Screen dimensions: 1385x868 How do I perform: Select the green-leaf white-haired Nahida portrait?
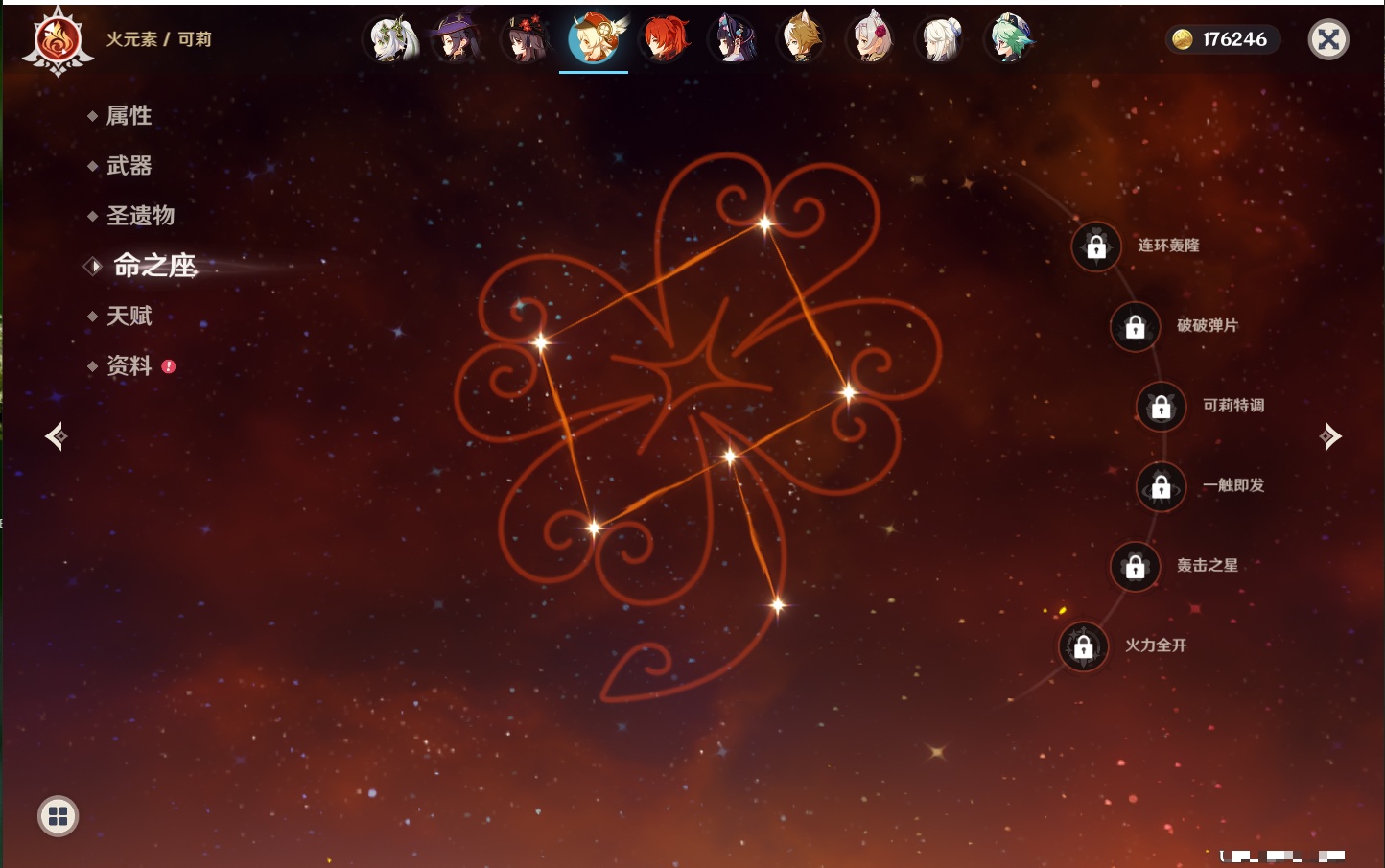pyautogui.click(x=394, y=40)
